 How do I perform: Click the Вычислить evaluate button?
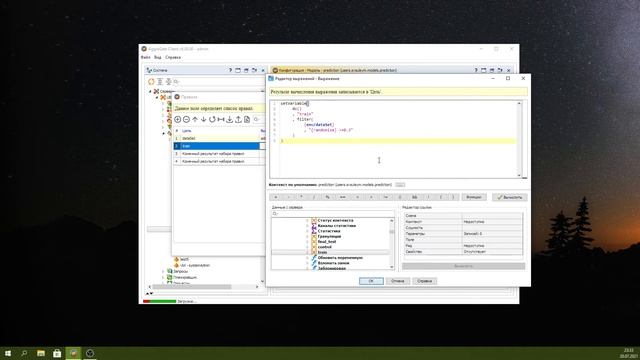509,197
